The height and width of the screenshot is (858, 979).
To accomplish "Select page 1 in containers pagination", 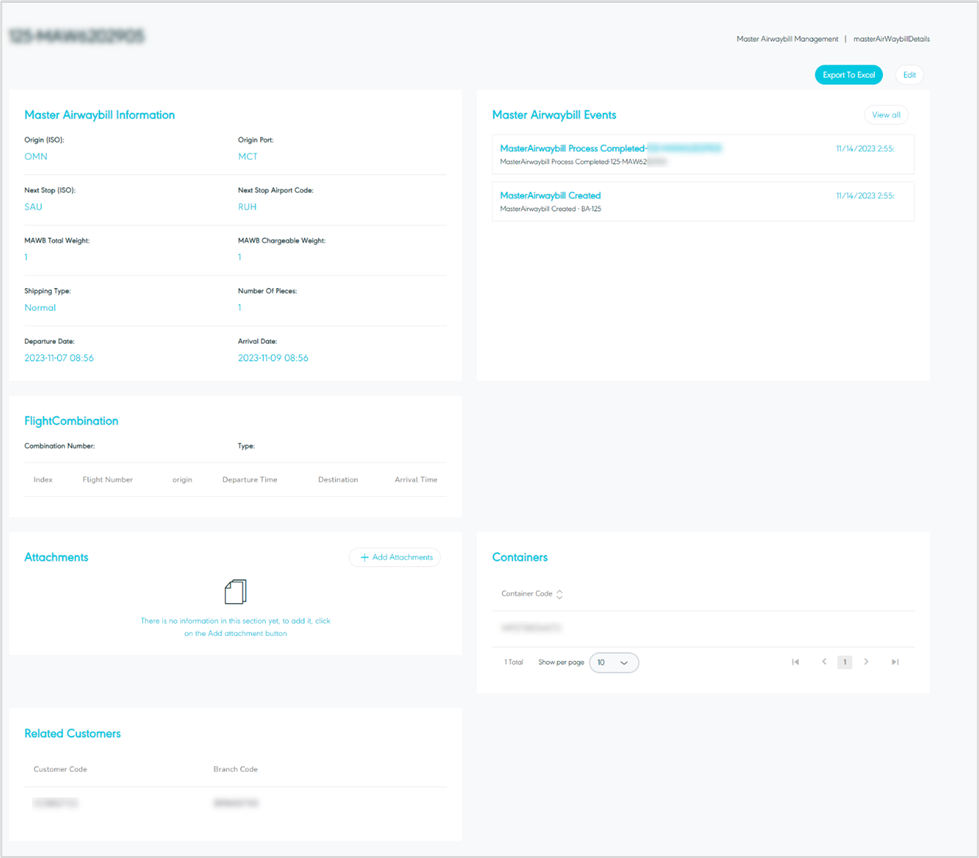I will click(844, 662).
